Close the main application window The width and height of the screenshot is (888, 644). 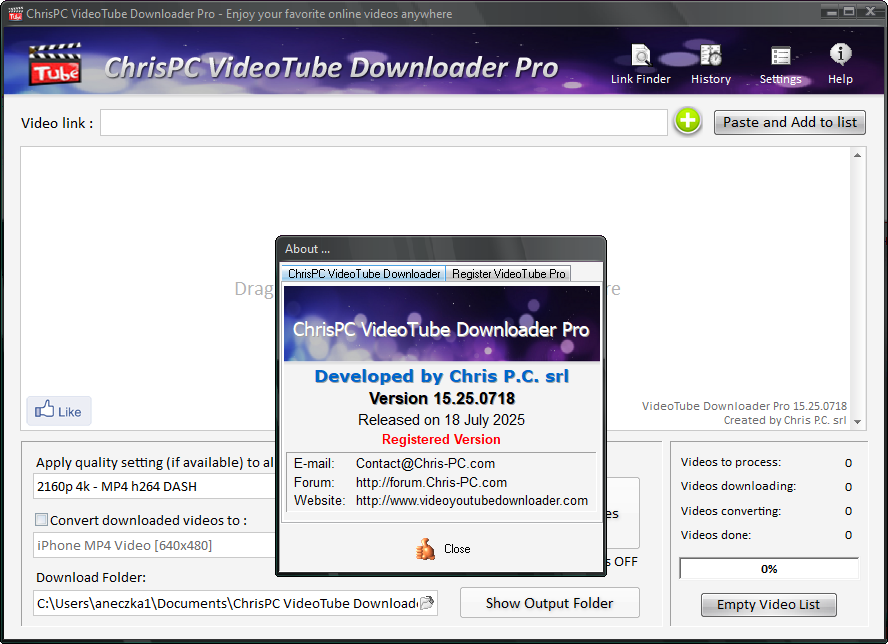pyautogui.click(x=870, y=11)
